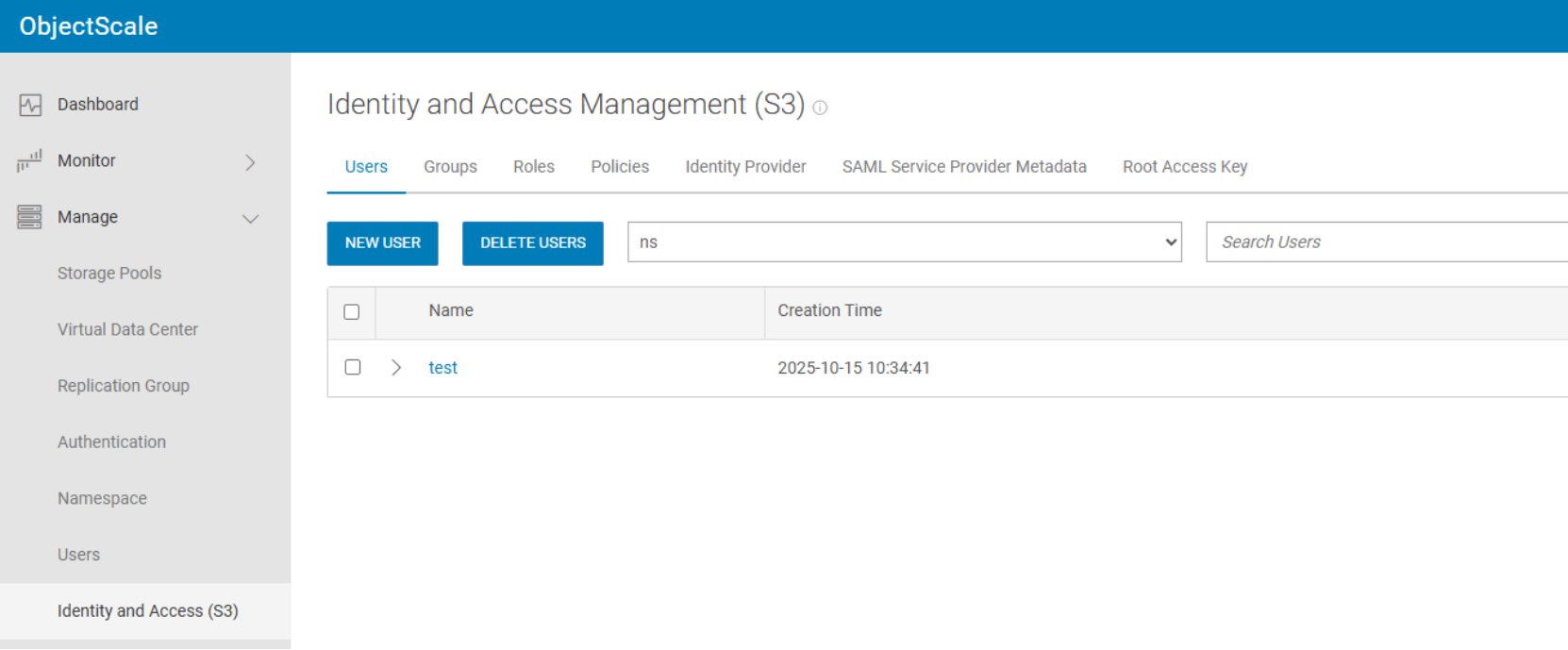Click the DELETE USERS button
The image size is (1568, 650).
pyautogui.click(x=533, y=243)
